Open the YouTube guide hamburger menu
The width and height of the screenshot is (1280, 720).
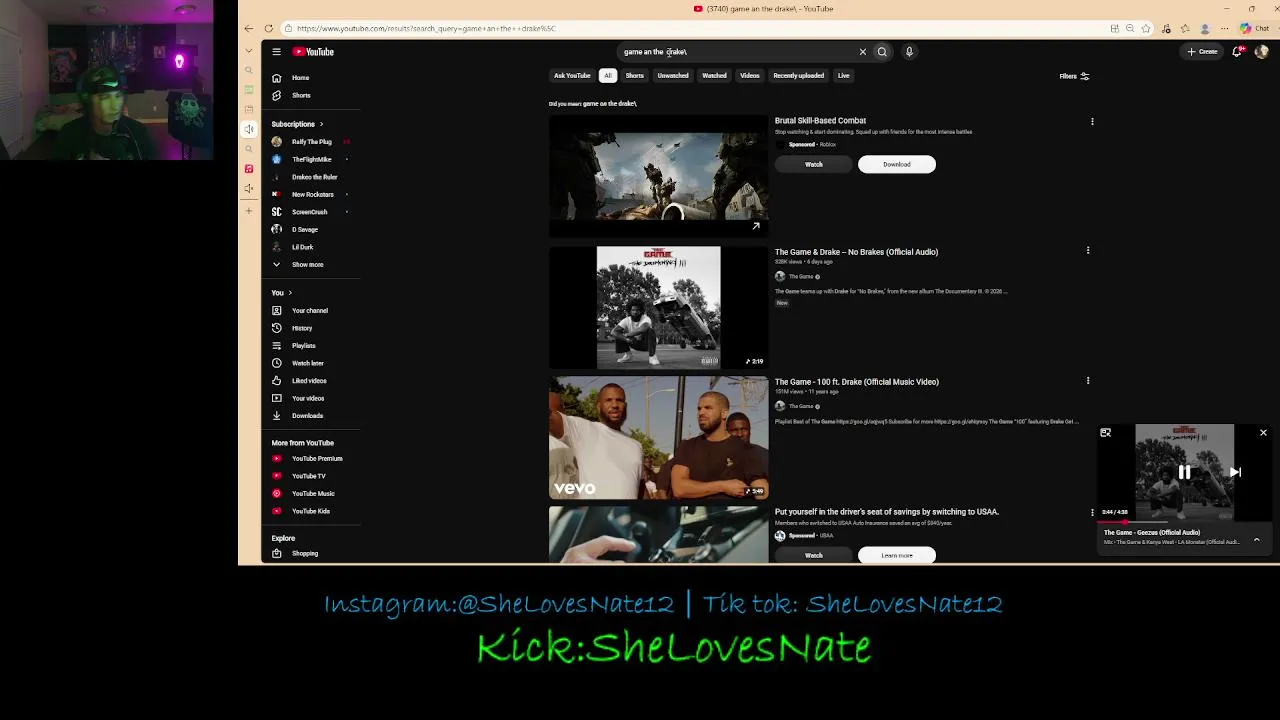click(x=277, y=52)
